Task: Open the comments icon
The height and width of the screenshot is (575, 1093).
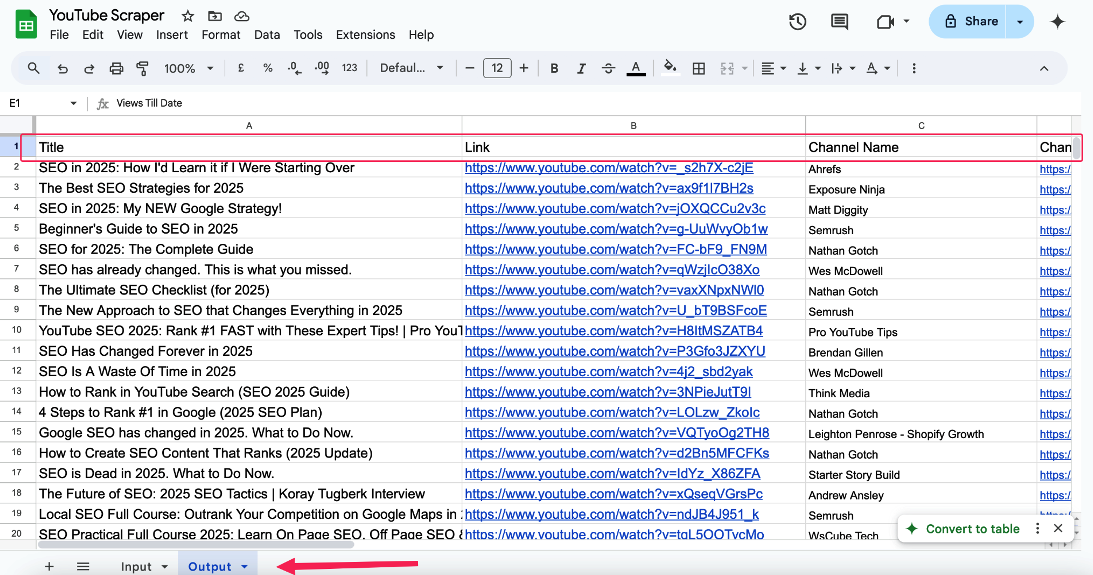Action: point(839,22)
